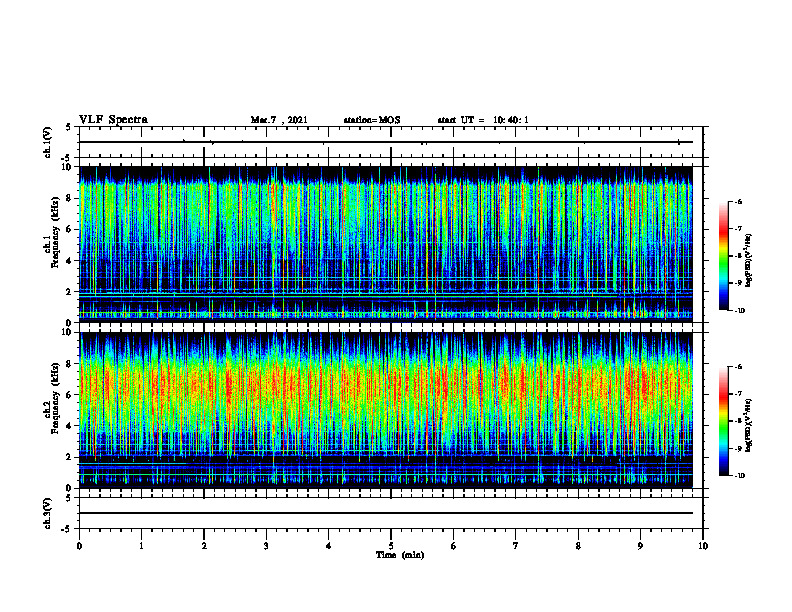This screenshot has height=612, width=792.
Task: Click the "ch.3(V)" waveform axis label
Action: 48,513
